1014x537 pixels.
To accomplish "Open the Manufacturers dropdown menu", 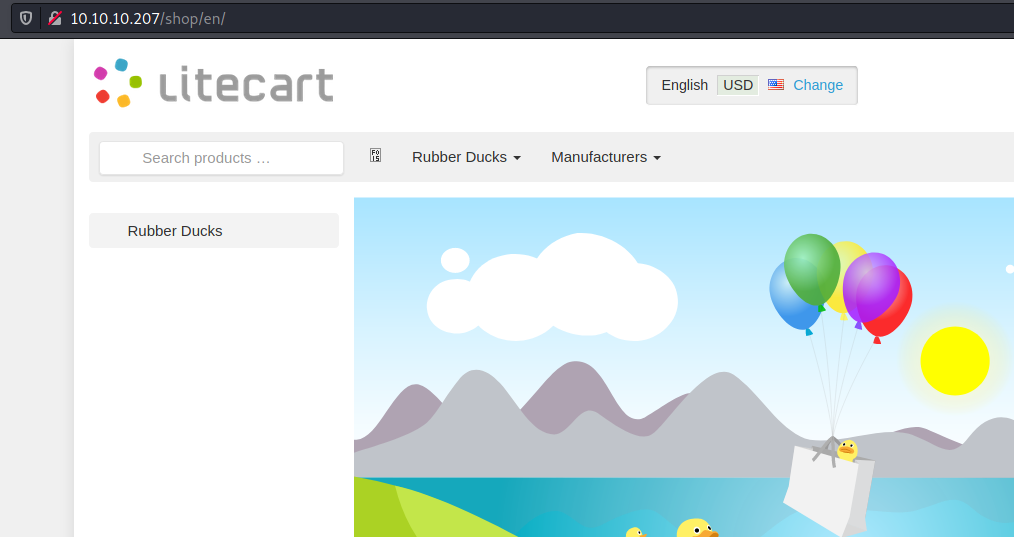I will [606, 157].
